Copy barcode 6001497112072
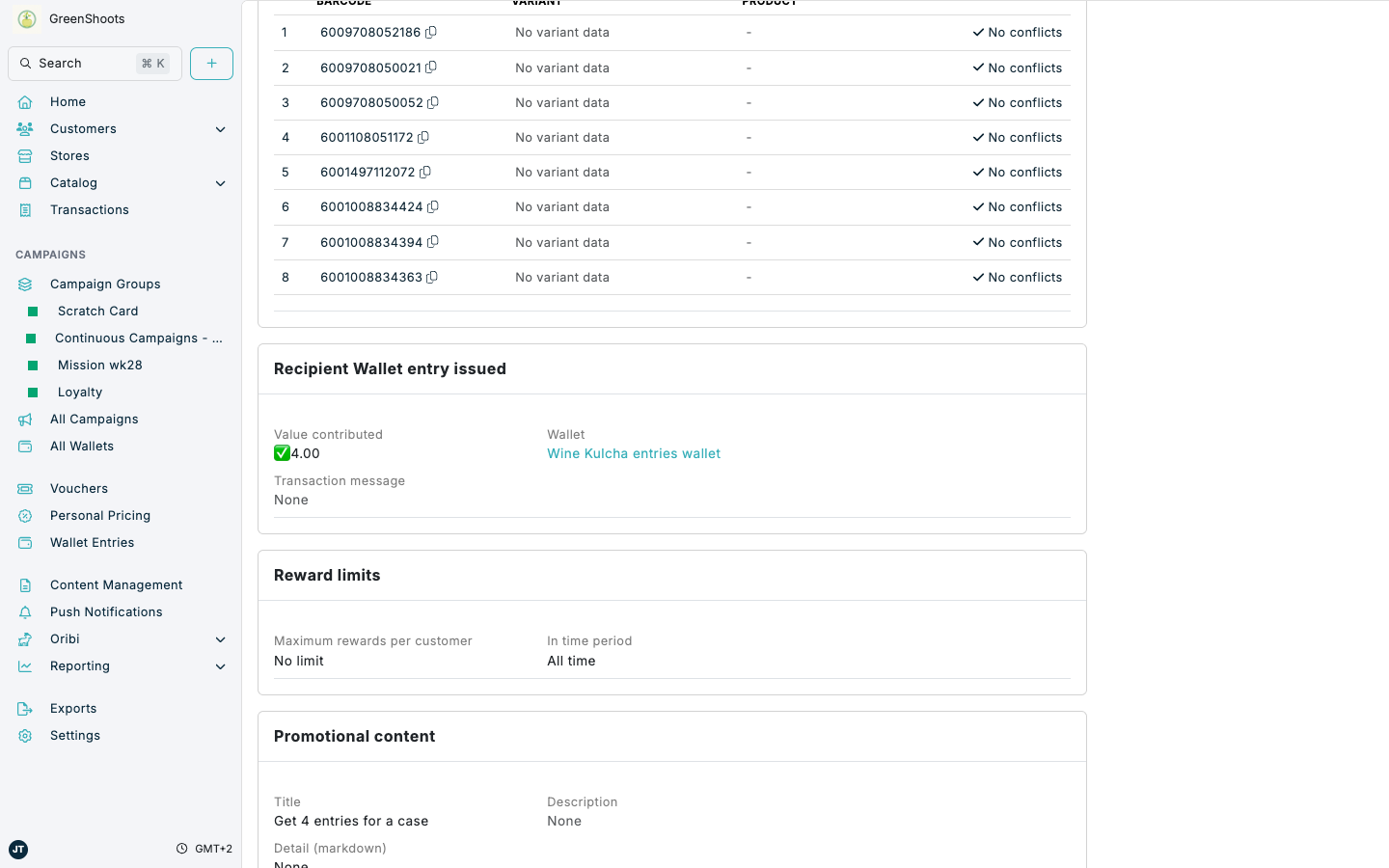The image size is (1389, 868). point(425,173)
